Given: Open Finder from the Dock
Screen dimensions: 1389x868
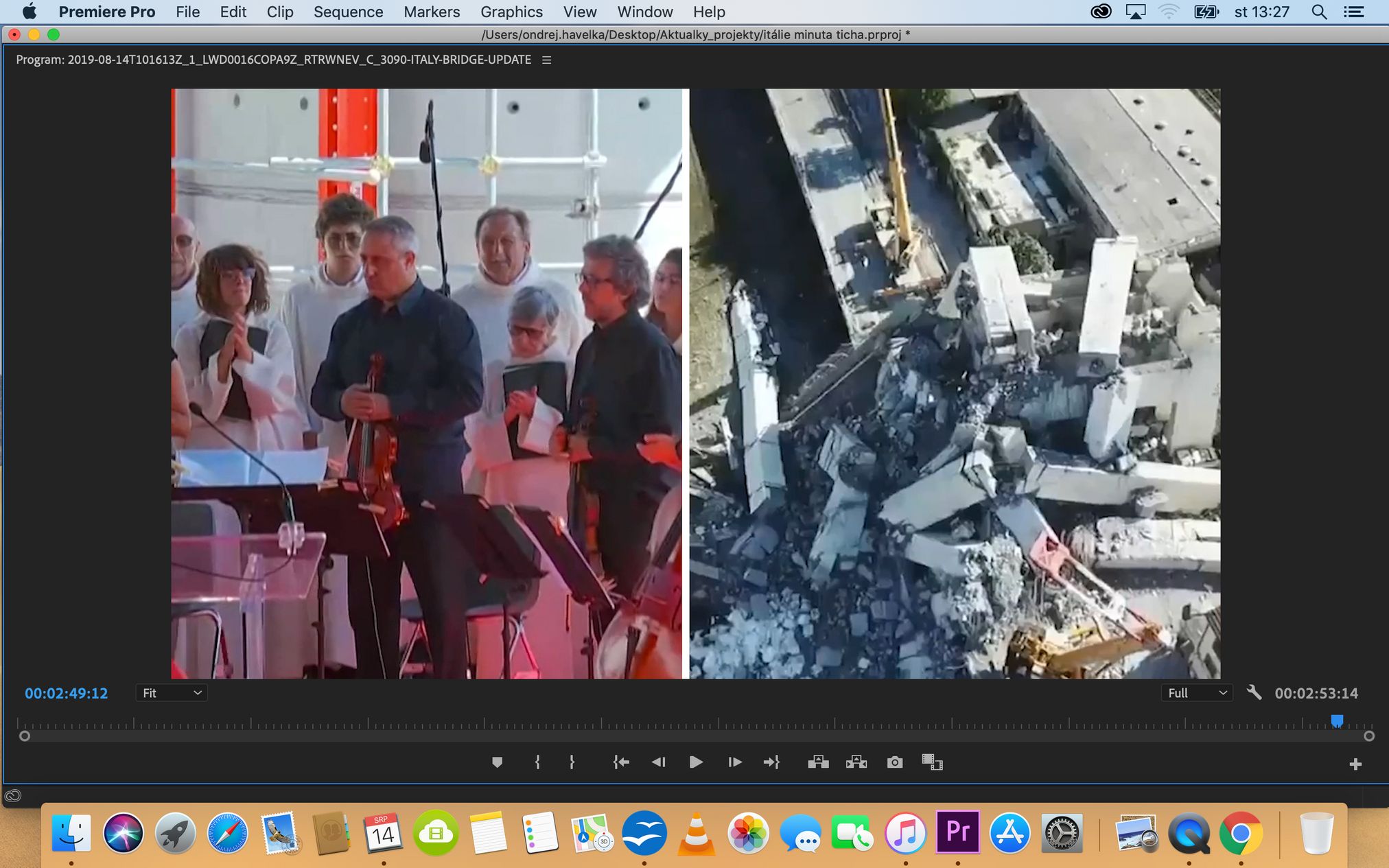Looking at the screenshot, I should coord(71,833).
